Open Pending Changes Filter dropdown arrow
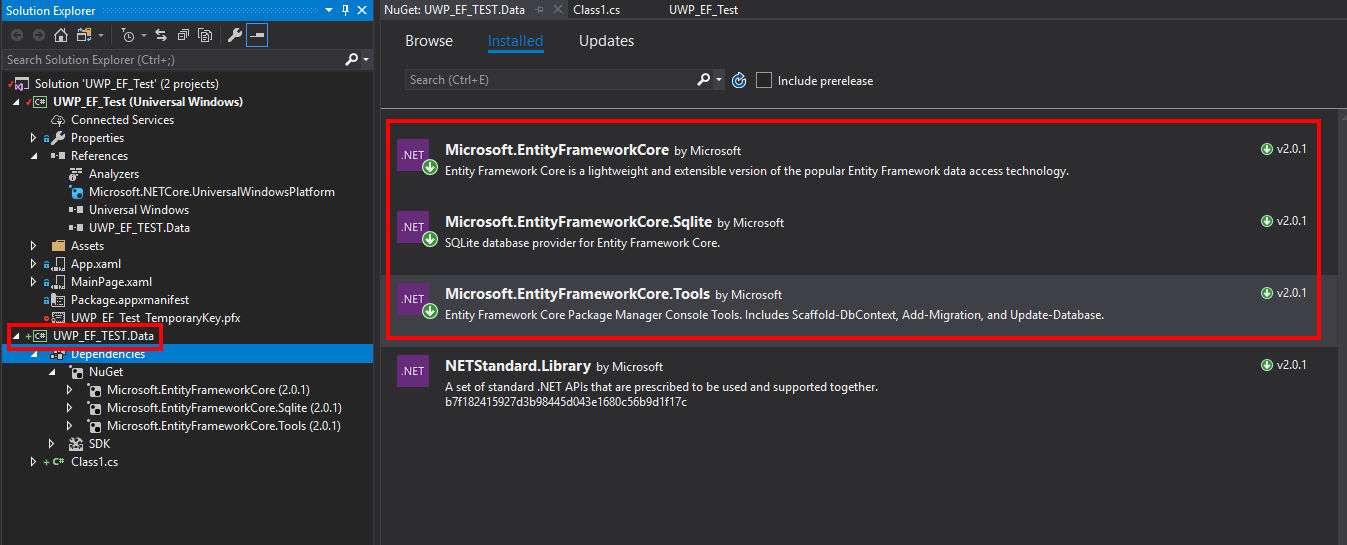Screen dimensions: 1347x545 pyautogui.click(x=144, y=35)
